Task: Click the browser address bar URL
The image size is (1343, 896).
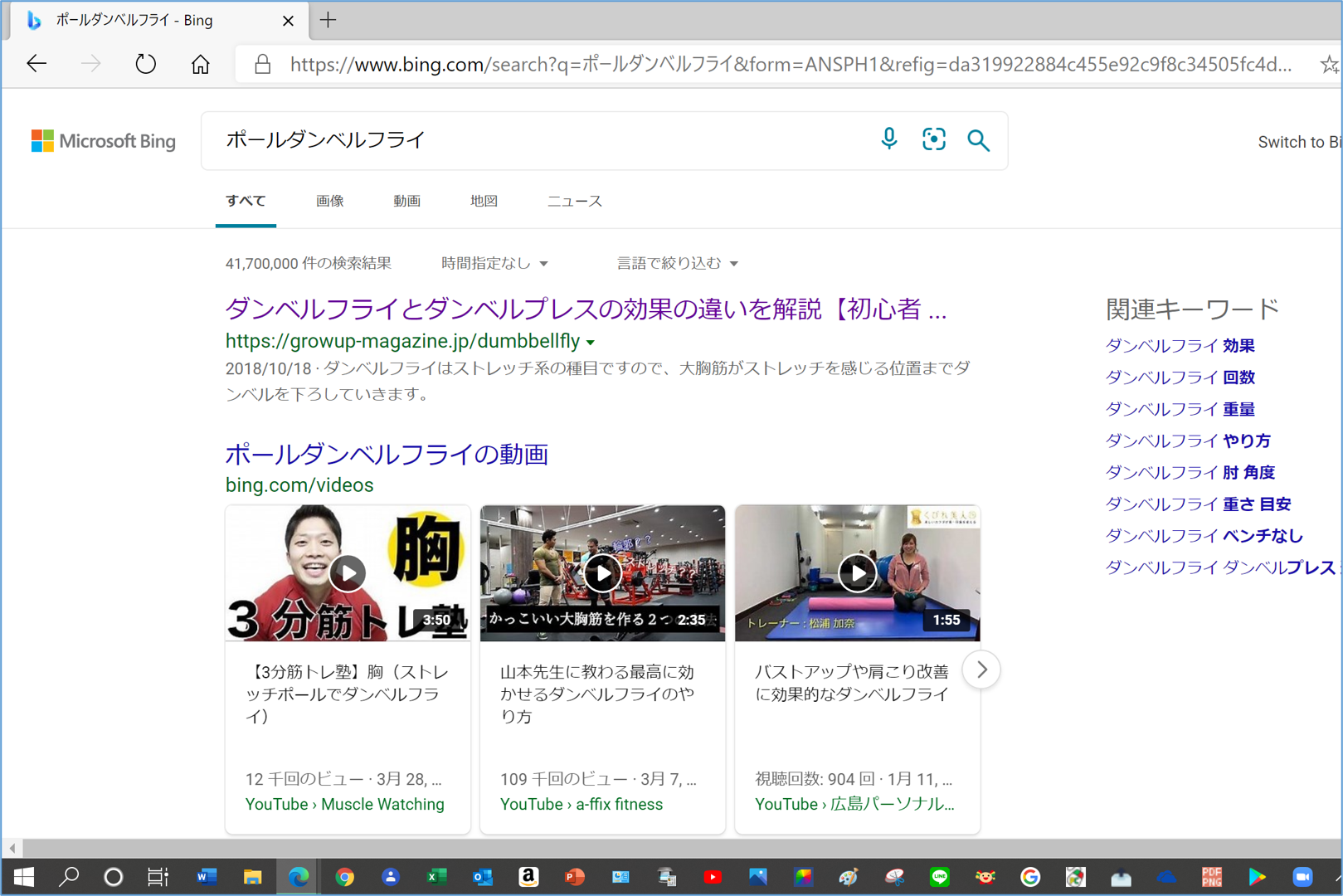Action: [x=791, y=64]
